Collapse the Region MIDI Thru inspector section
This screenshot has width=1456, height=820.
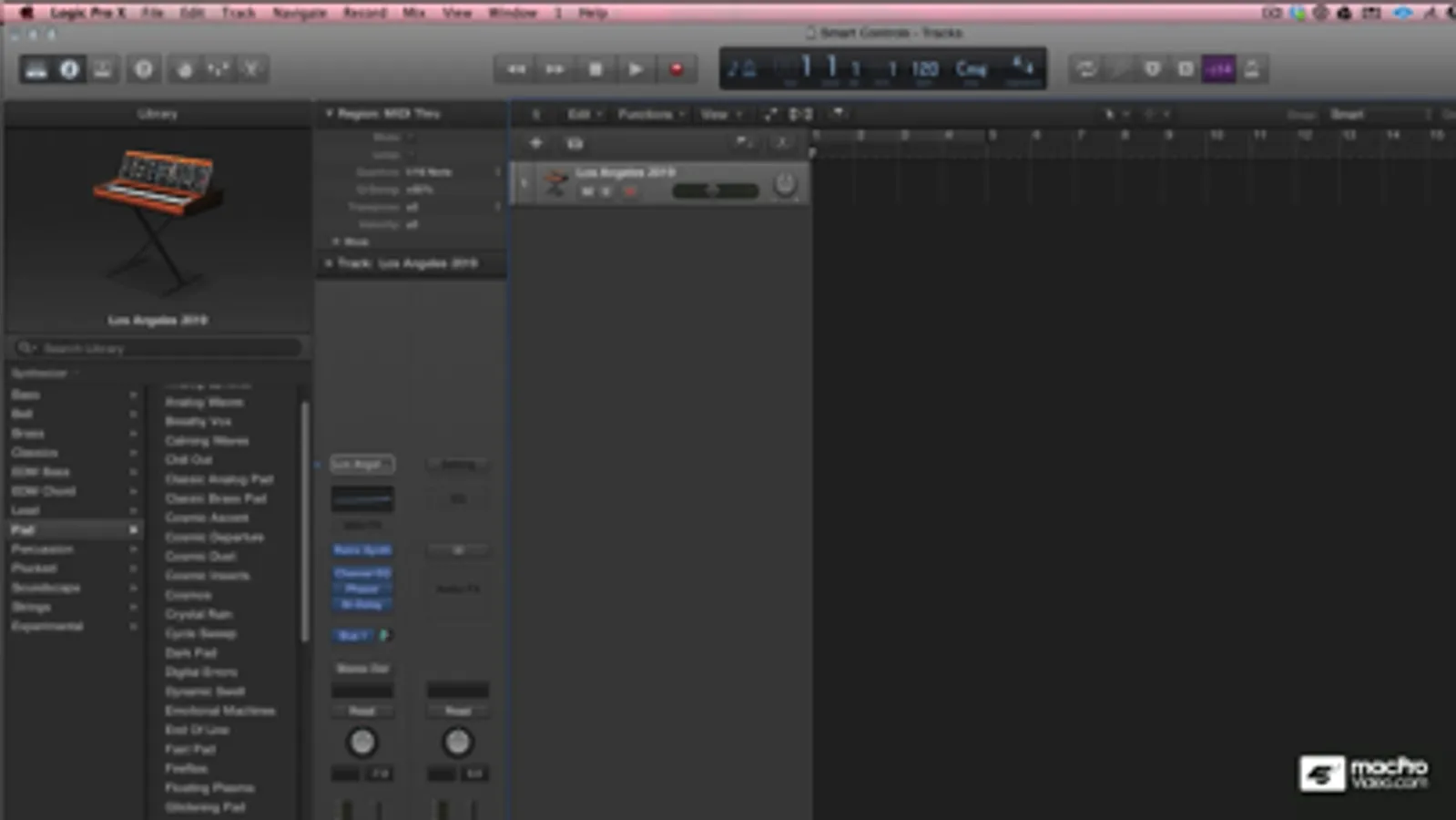[330, 113]
